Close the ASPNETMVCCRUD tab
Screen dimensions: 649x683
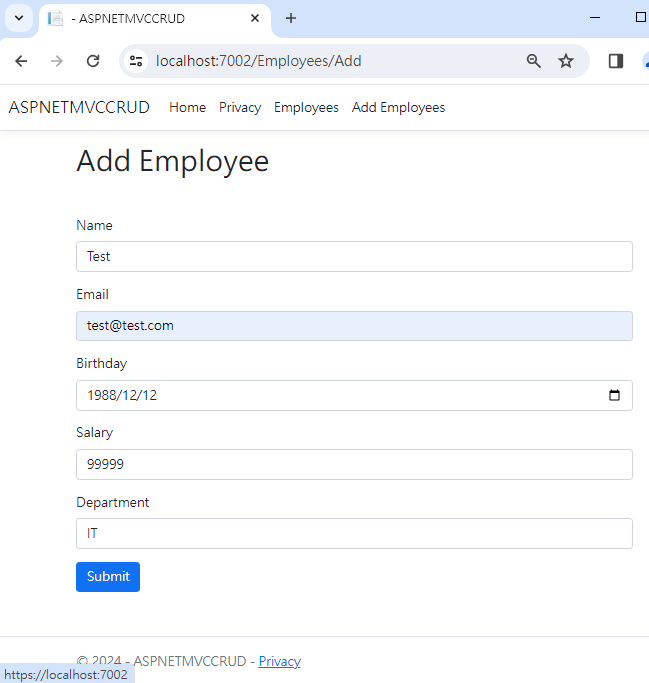255,18
